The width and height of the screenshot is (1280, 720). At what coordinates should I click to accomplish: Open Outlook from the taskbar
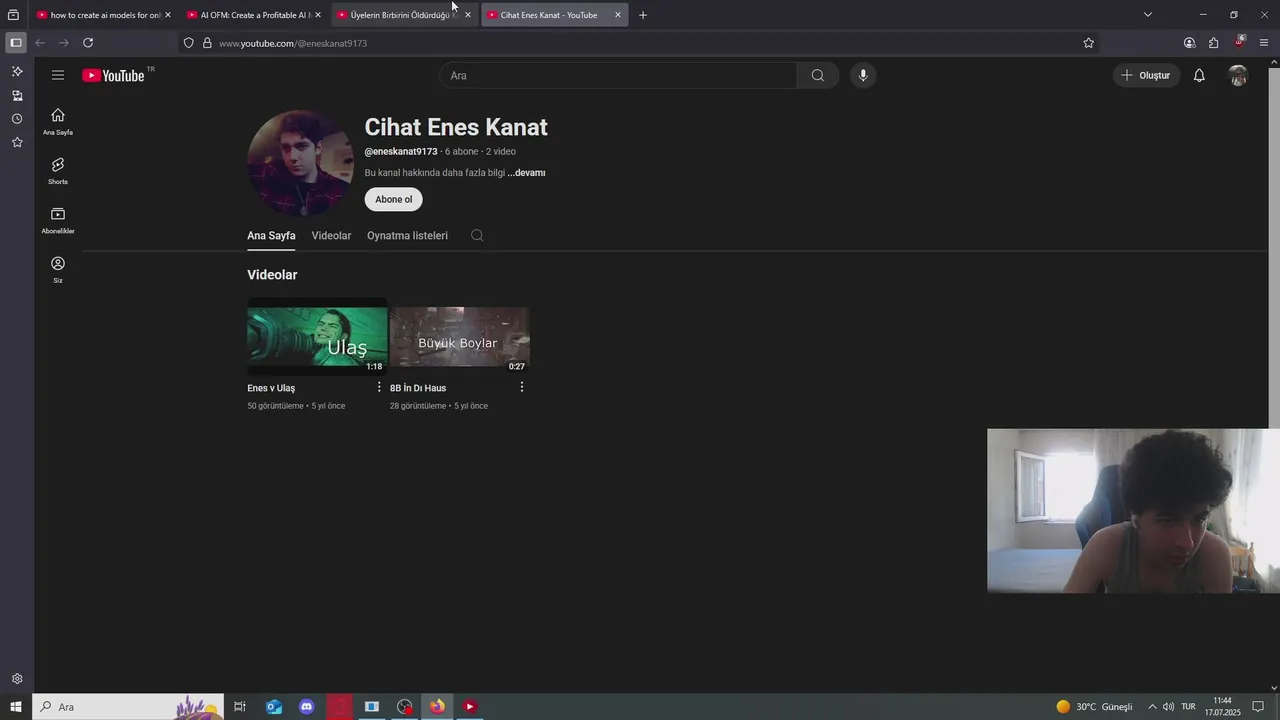click(274, 707)
